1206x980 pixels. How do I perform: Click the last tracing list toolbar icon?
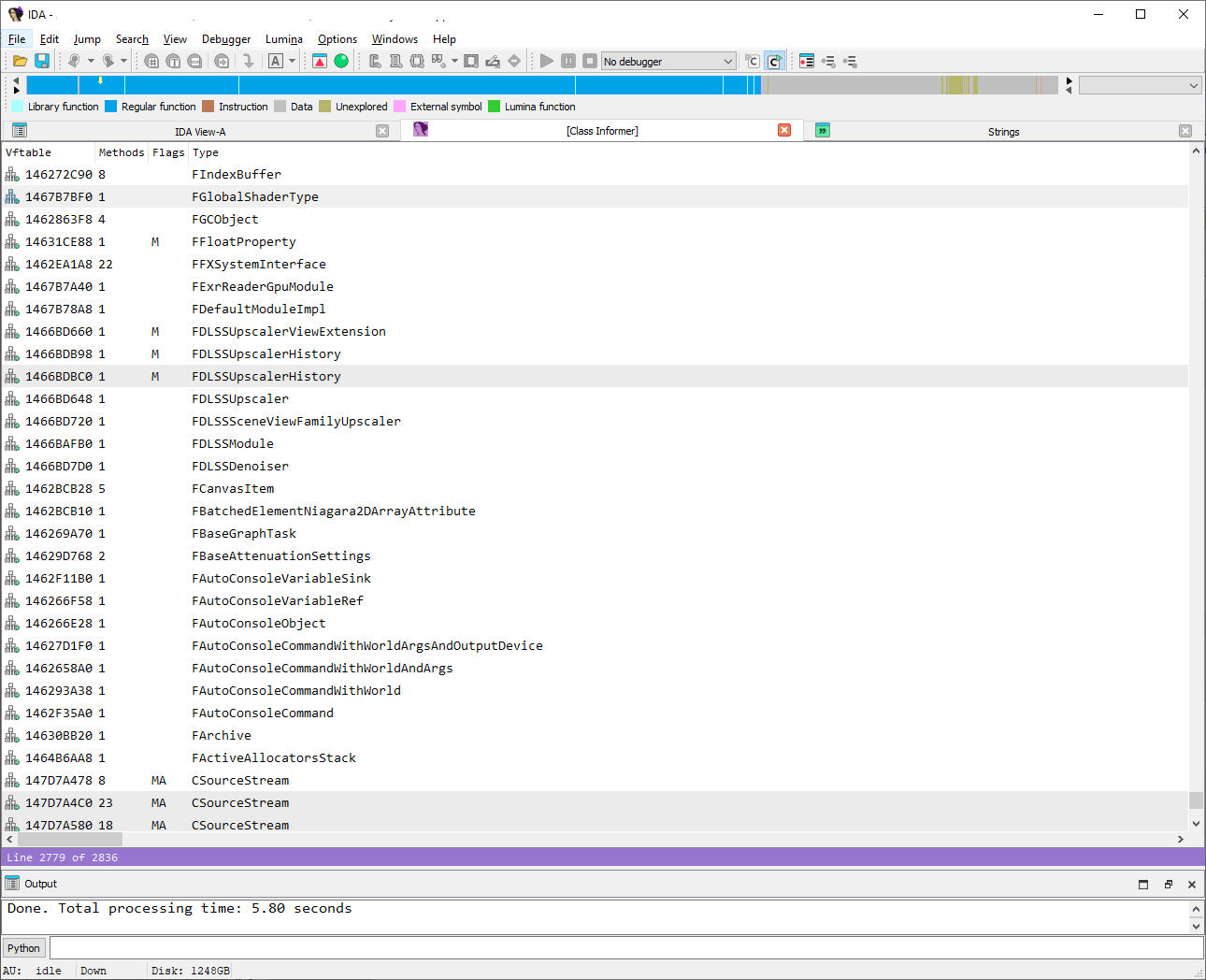[x=850, y=61]
